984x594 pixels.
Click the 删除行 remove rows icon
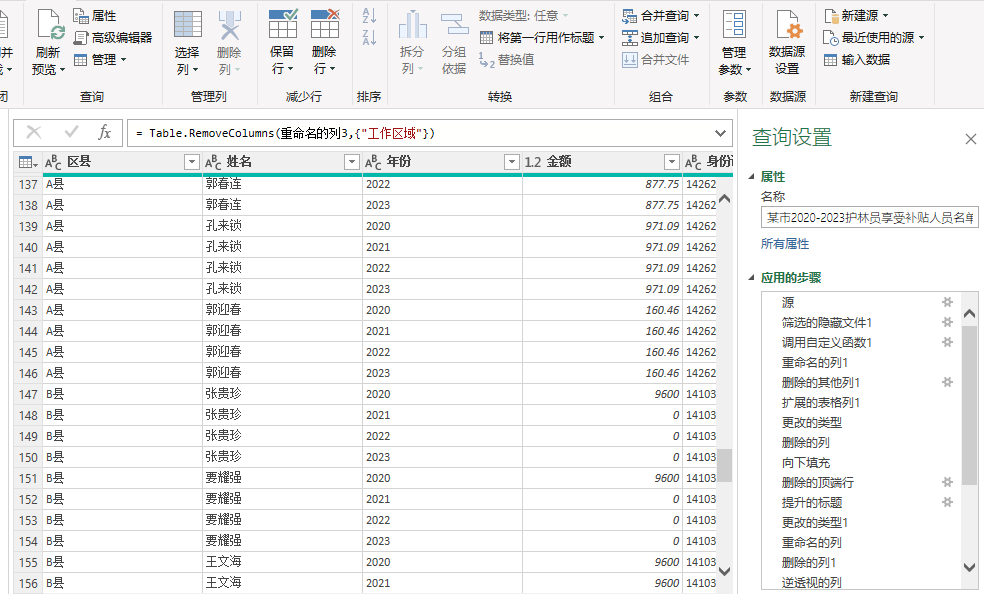(324, 24)
